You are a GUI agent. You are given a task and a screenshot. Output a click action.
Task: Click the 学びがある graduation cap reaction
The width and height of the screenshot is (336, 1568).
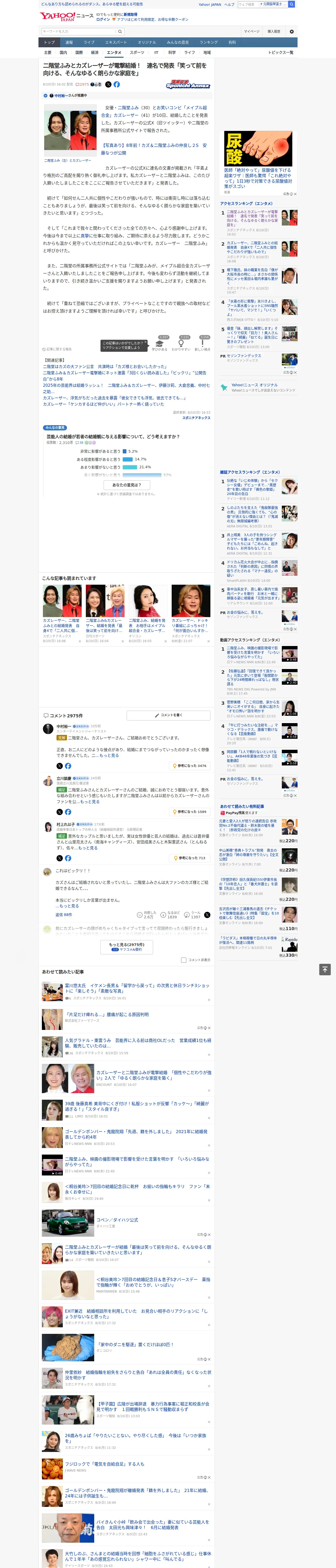tap(160, 344)
